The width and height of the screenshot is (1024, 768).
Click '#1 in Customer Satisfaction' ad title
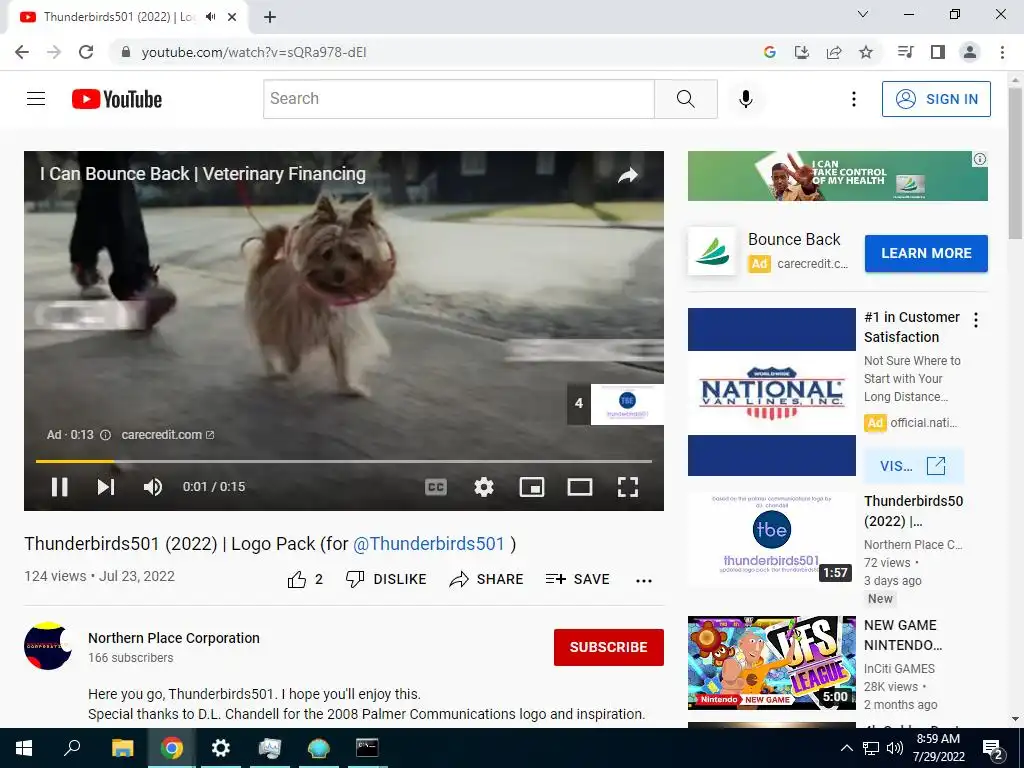tap(912, 327)
